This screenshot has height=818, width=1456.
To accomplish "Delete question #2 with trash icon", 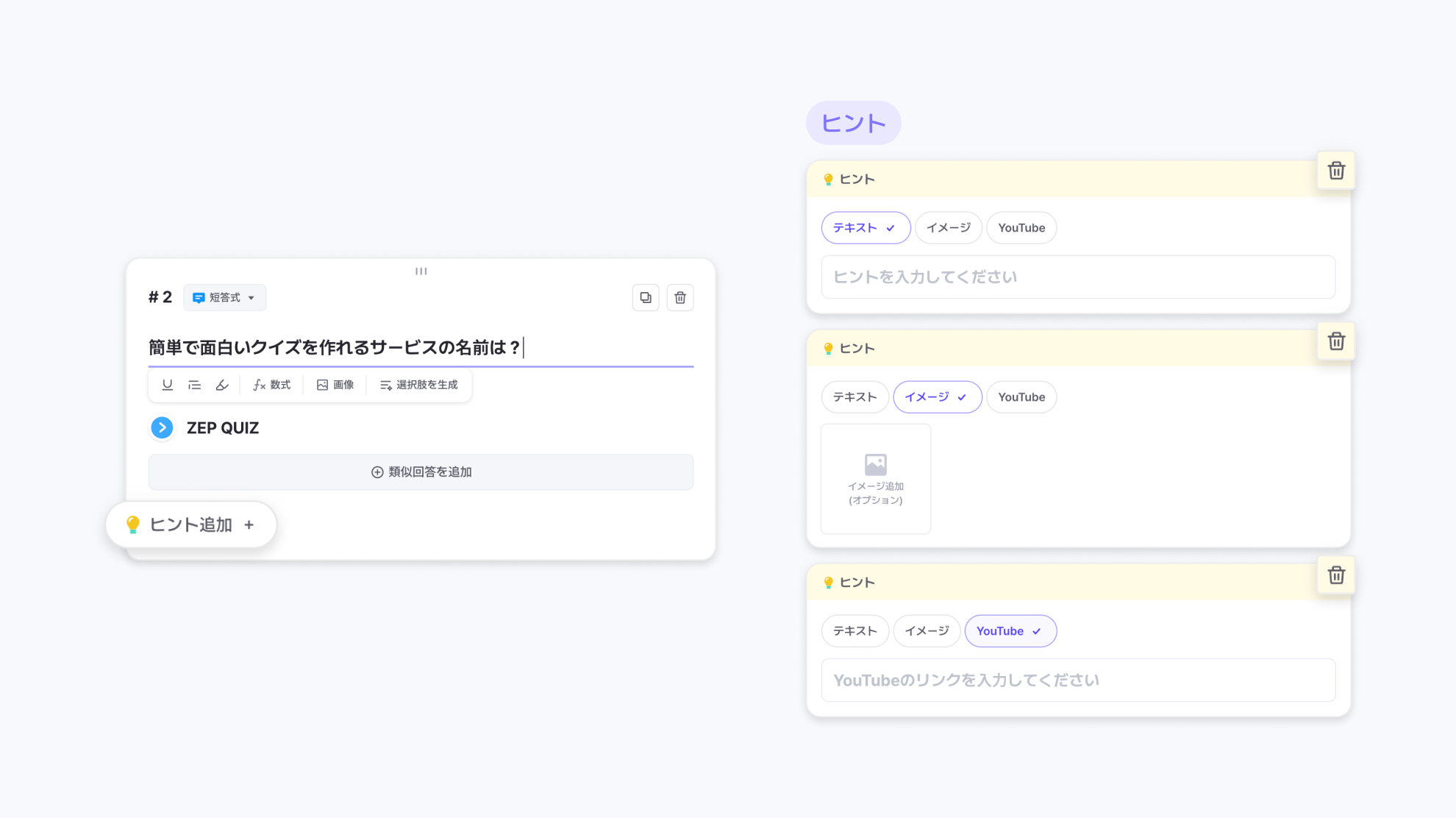I will [x=680, y=298].
